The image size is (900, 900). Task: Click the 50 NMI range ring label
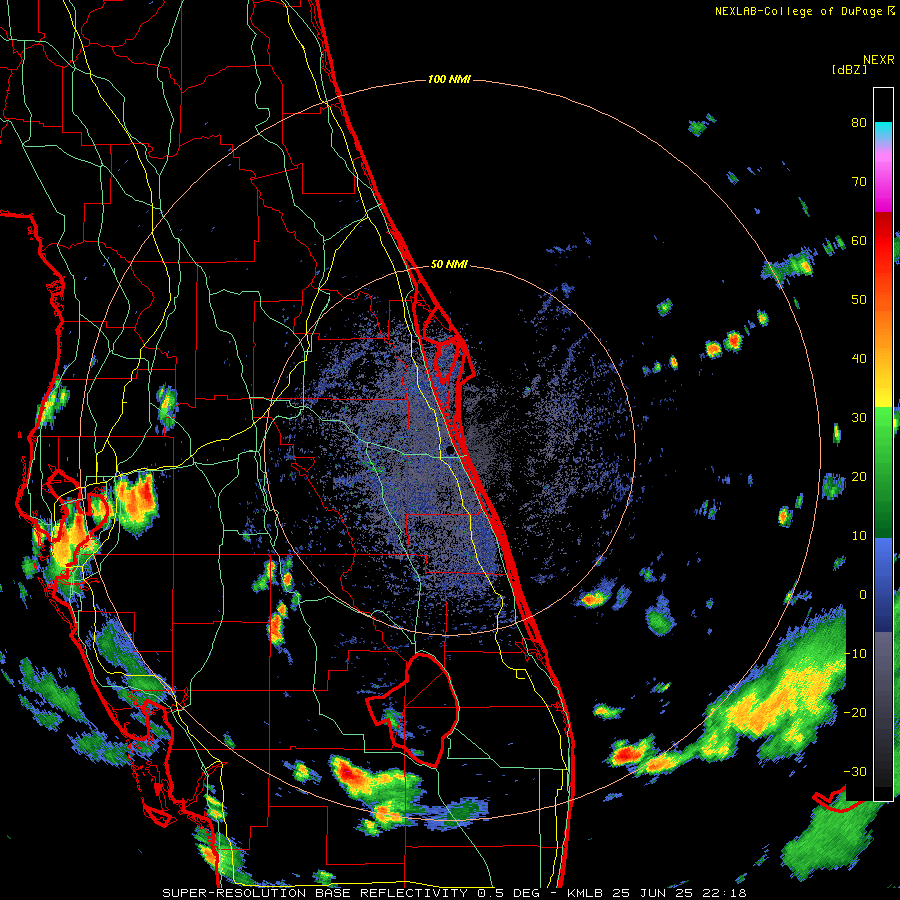click(449, 265)
